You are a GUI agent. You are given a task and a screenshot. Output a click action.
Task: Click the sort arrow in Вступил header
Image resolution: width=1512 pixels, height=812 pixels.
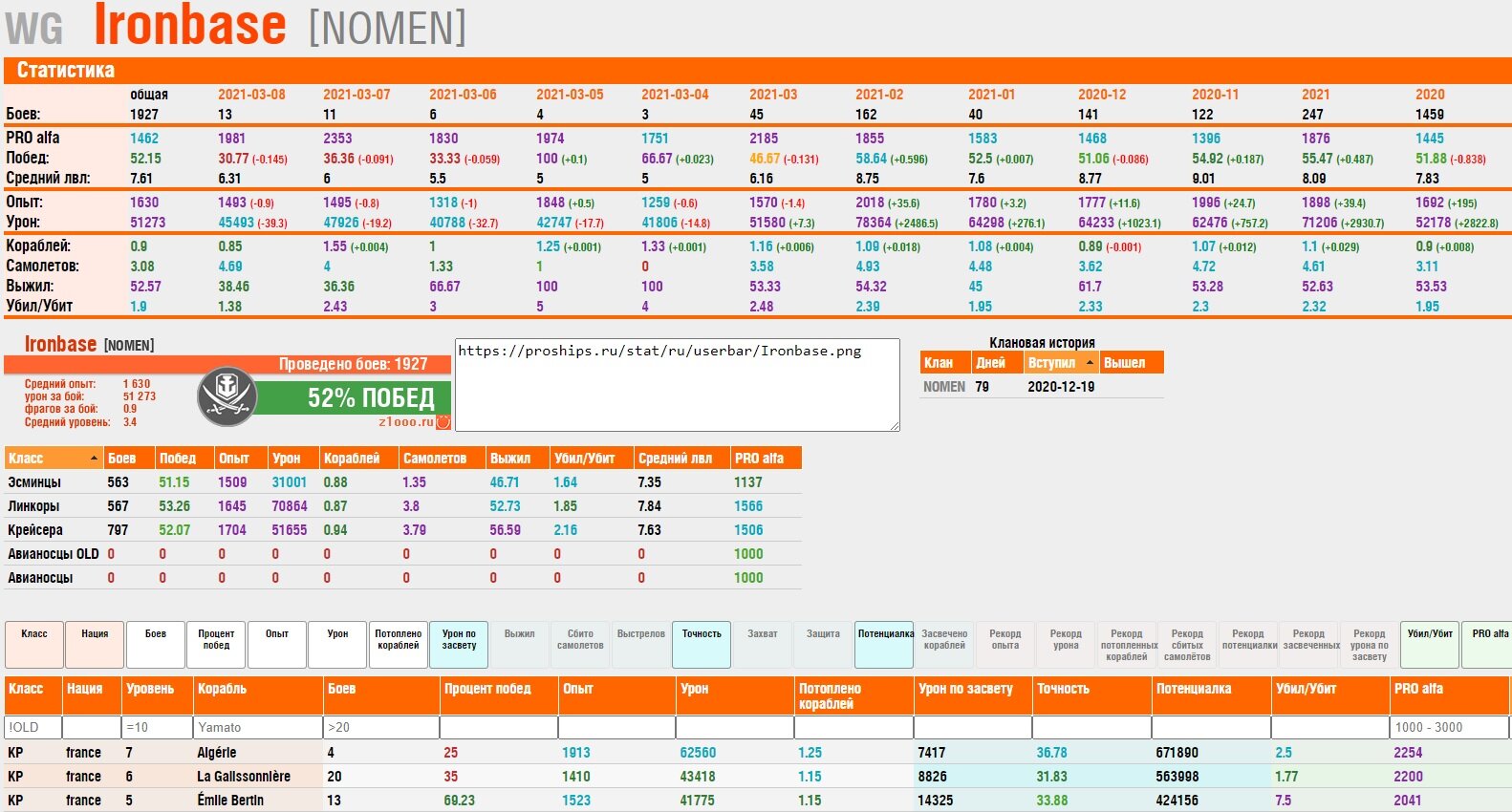point(1090,363)
